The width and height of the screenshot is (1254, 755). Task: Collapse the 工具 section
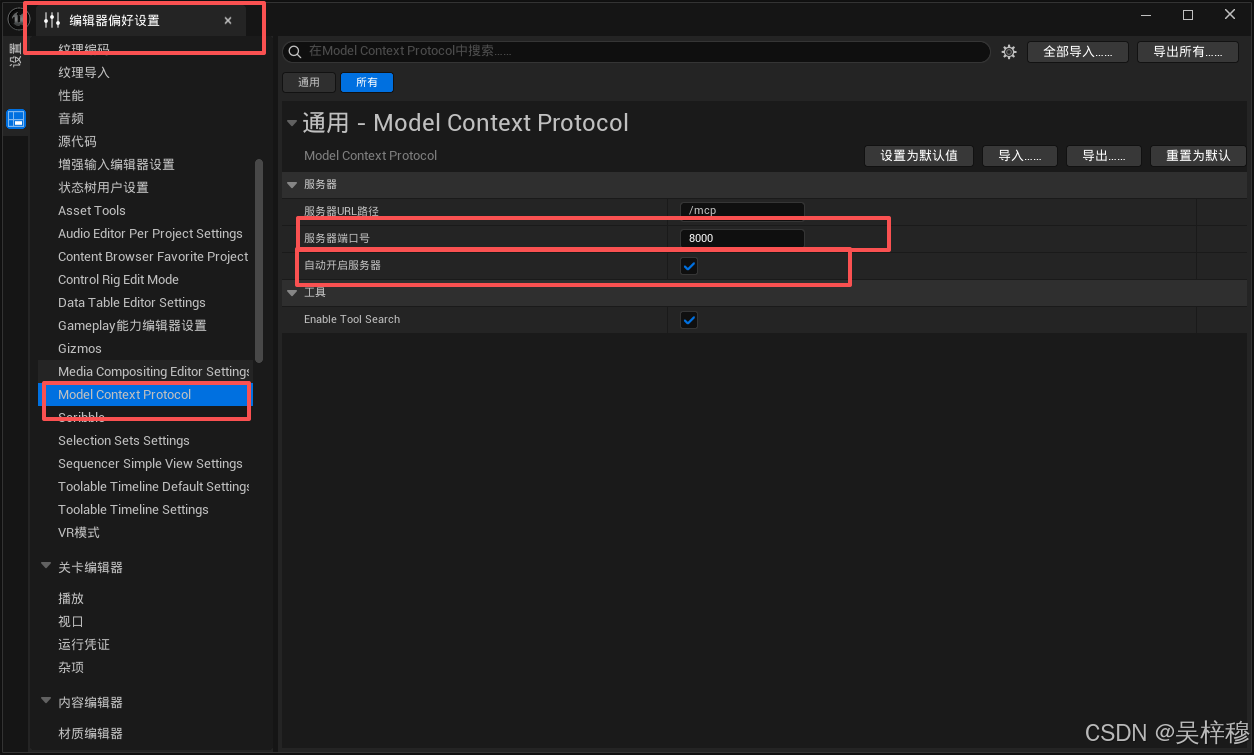(292, 293)
